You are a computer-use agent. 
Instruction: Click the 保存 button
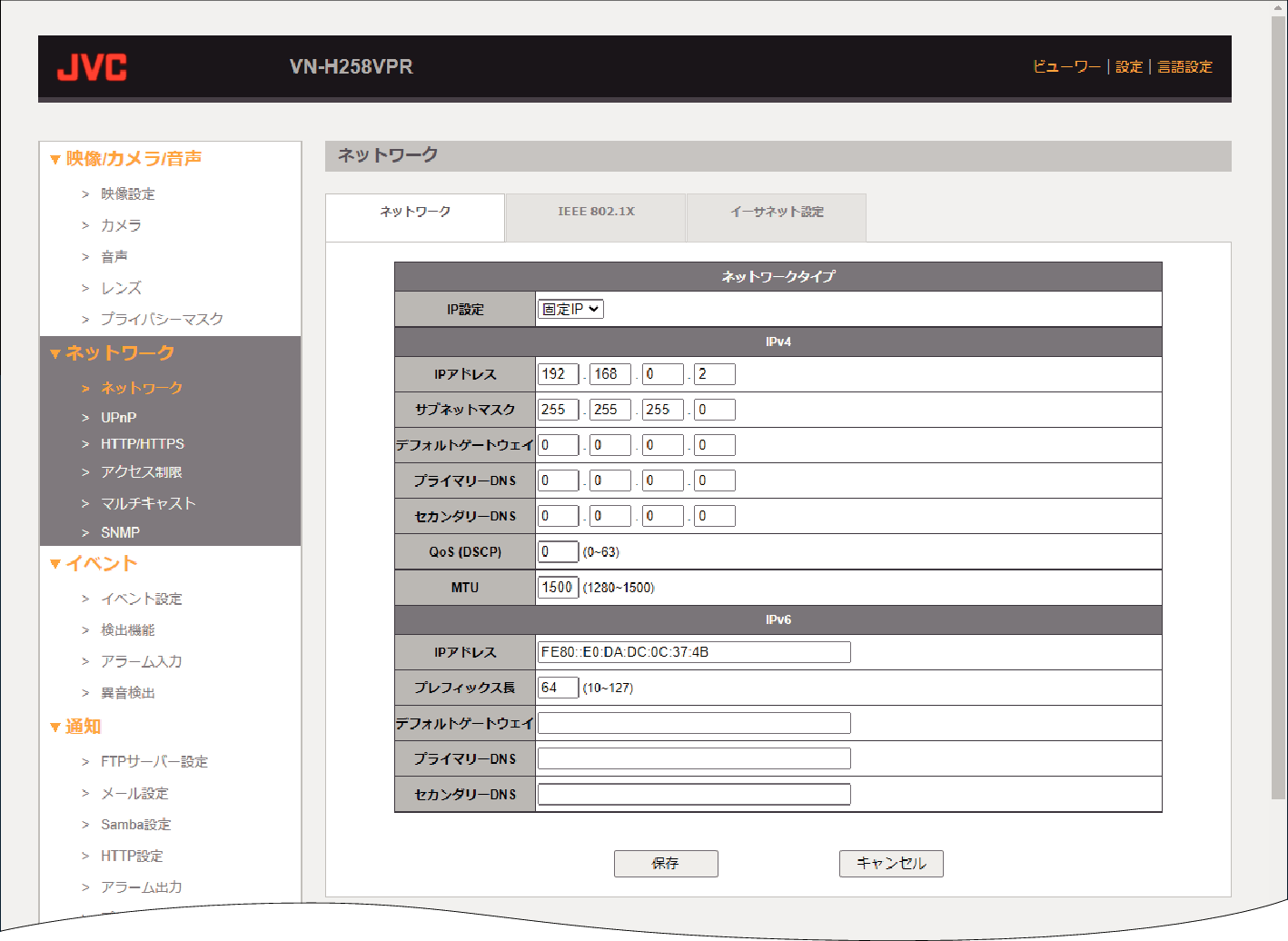point(666,864)
